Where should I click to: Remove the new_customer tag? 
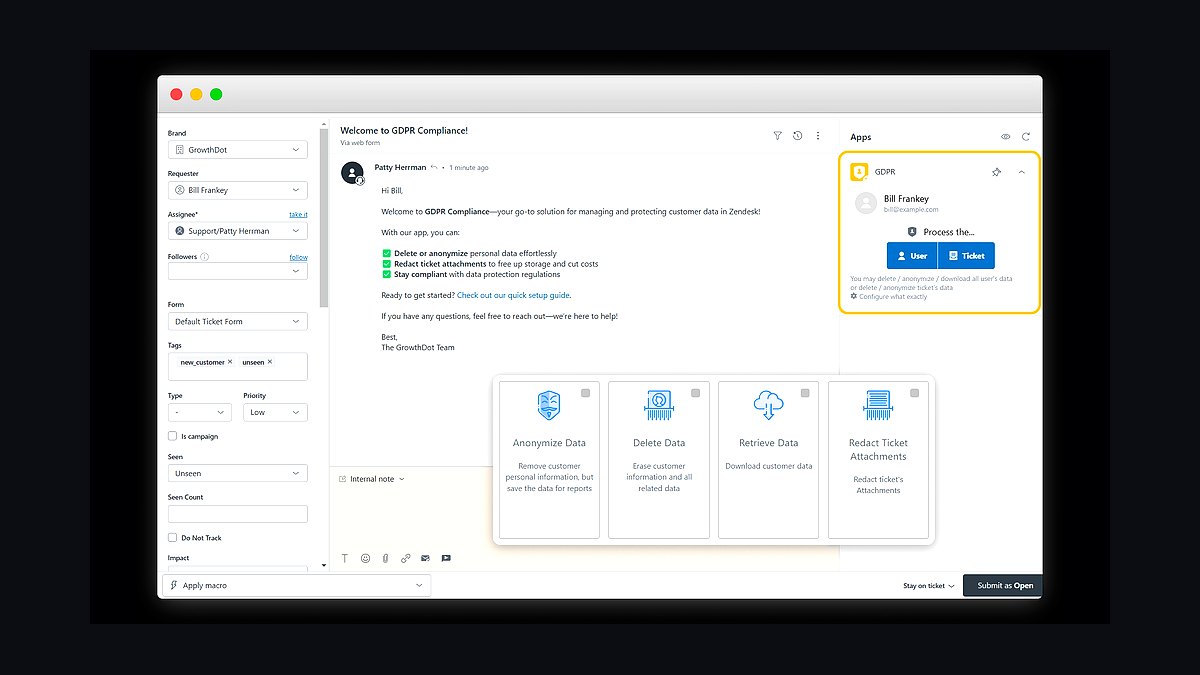(230, 361)
